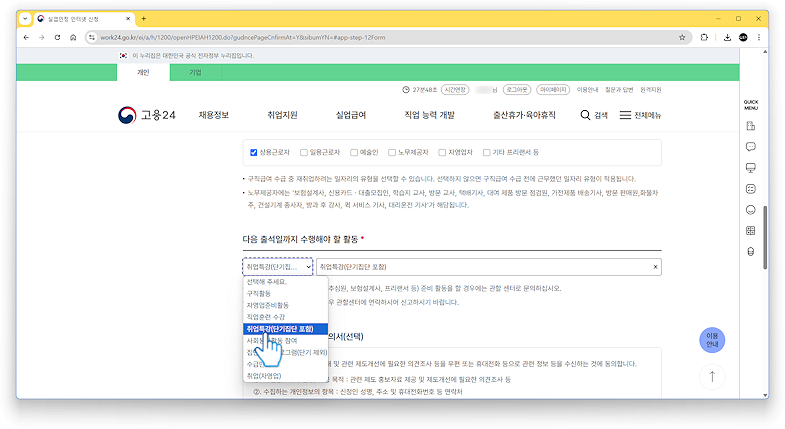Viewport: 785px width, 429px height.
Task: Uncheck the 상용근로자 checkbox
Action: (x=253, y=152)
